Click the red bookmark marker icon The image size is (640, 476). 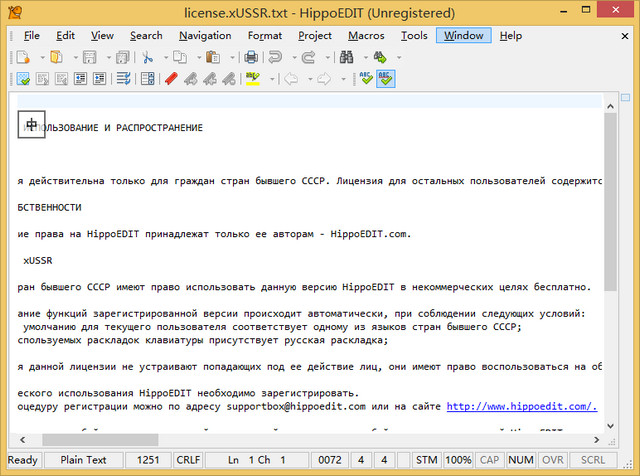(x=170, y=79)
